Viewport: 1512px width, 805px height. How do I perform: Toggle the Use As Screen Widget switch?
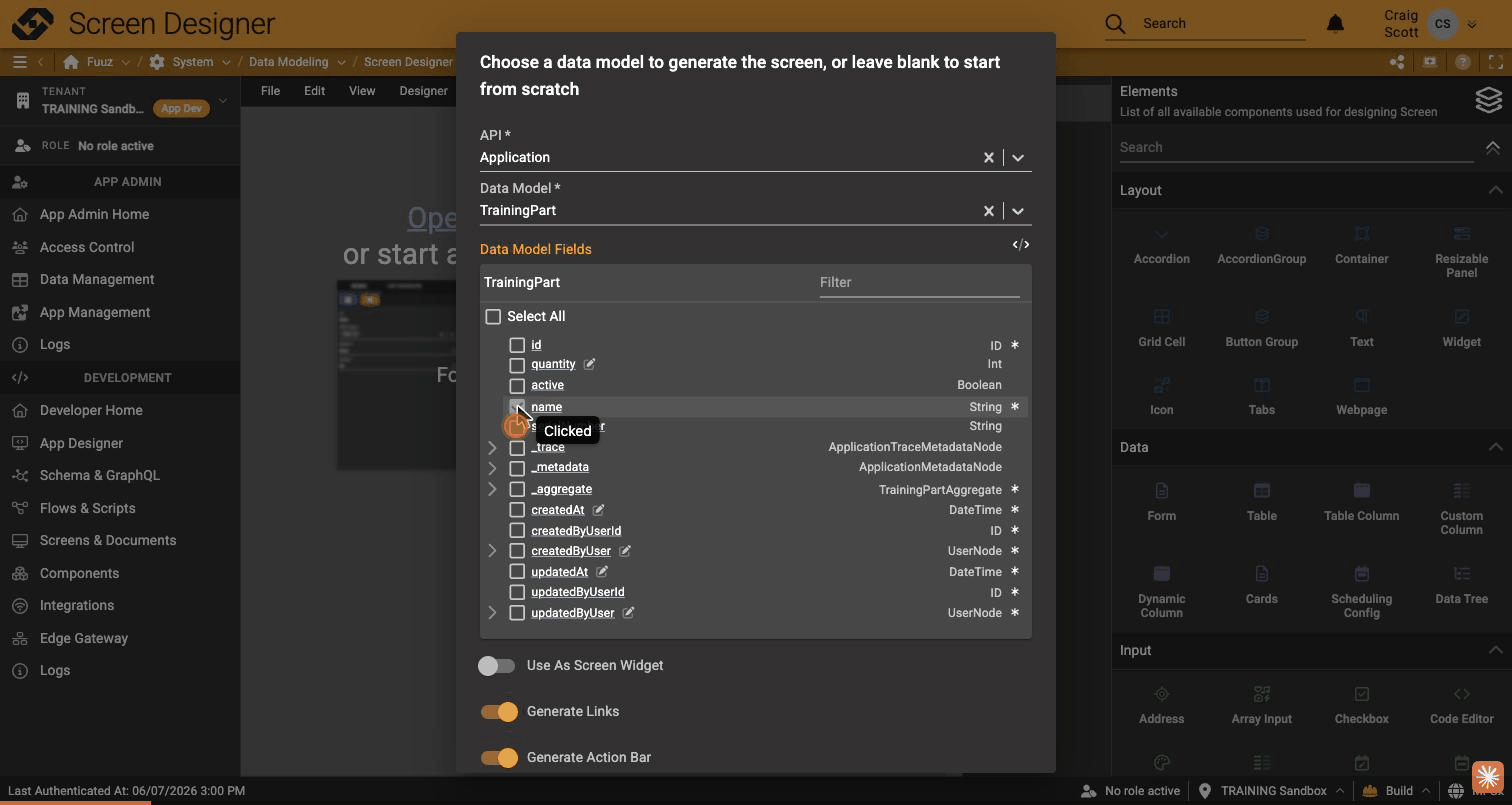pyautogui.click(x=497, y=666)
